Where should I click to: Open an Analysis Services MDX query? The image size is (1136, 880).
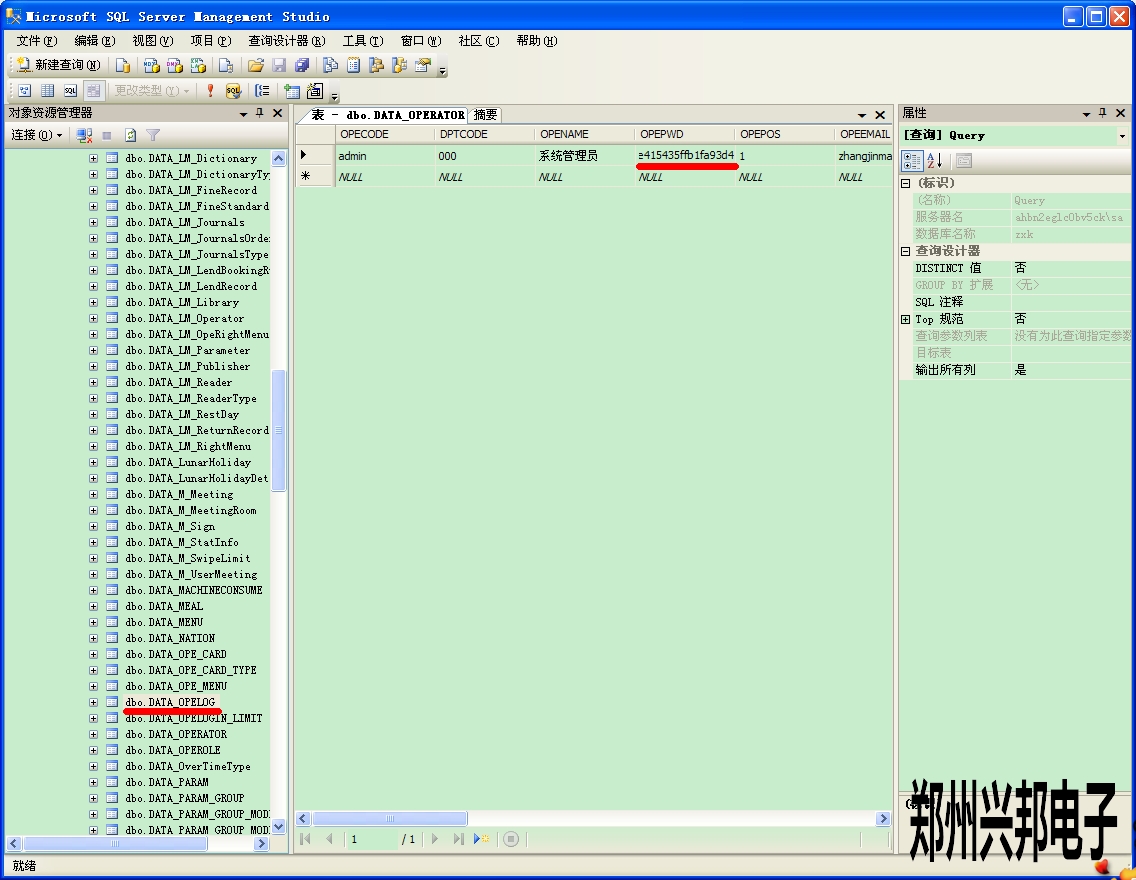151,66
